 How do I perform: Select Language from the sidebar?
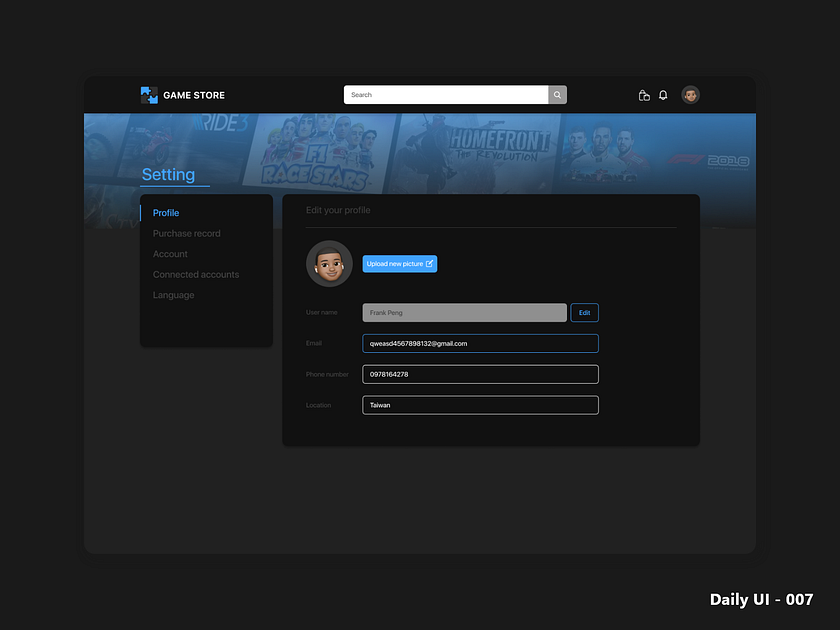pyautogui.click(x=173, y=295)
